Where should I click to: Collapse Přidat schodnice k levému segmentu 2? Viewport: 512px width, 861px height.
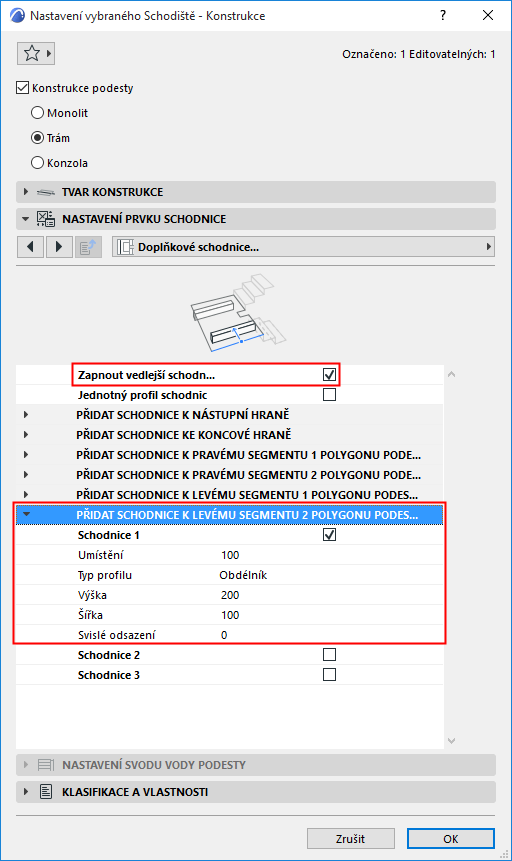click(26, 515)
